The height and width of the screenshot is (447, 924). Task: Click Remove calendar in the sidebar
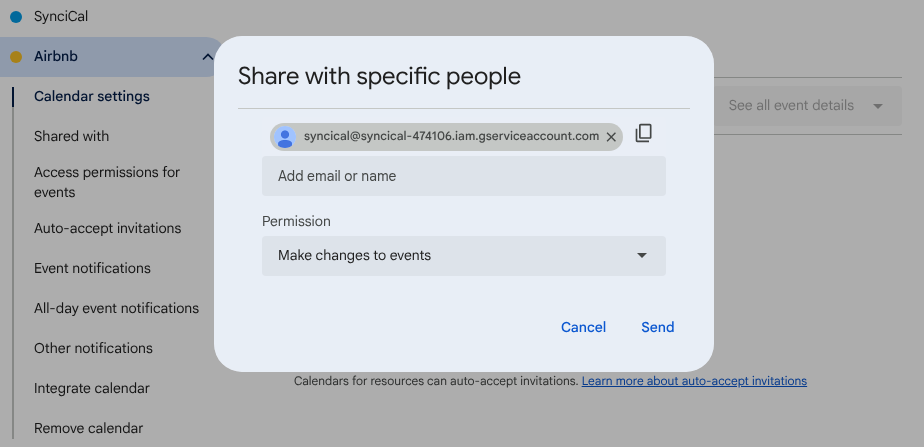[x=88, y=428]
